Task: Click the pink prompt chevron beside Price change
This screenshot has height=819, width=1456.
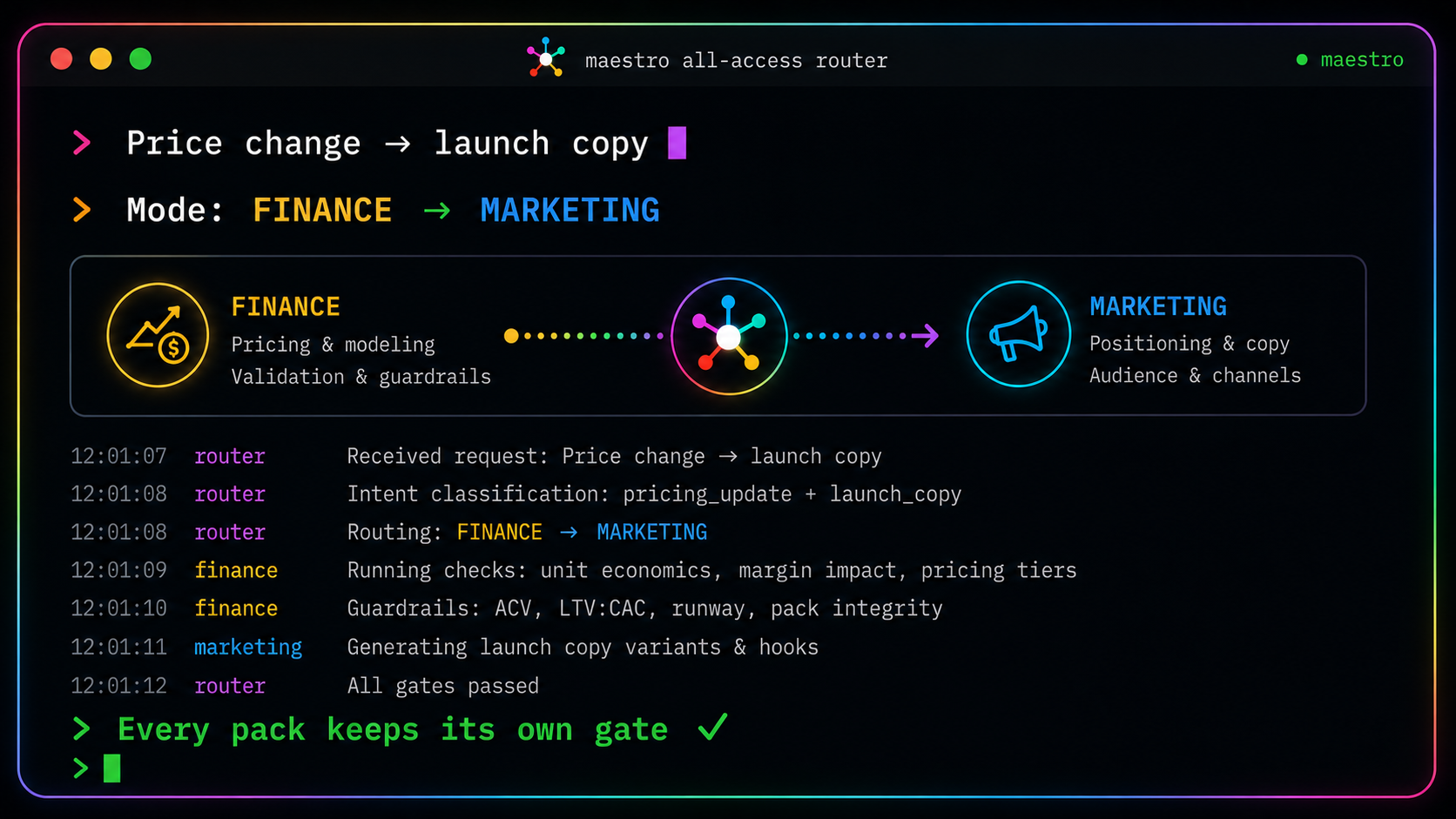Action: pos(82,143)
